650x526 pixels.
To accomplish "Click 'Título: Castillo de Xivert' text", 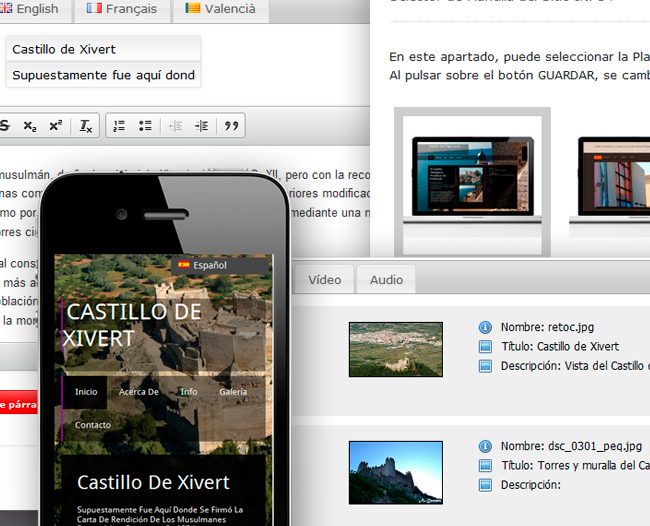I will [560, 347].
